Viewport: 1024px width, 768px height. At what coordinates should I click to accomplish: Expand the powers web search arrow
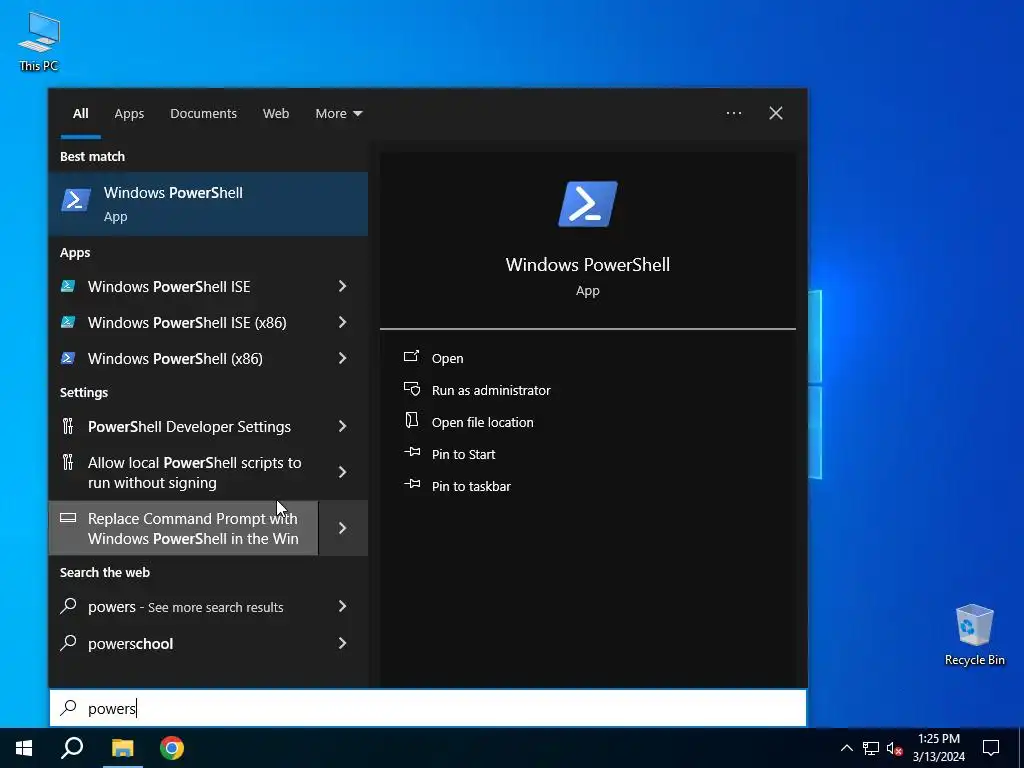click(342, 606)
